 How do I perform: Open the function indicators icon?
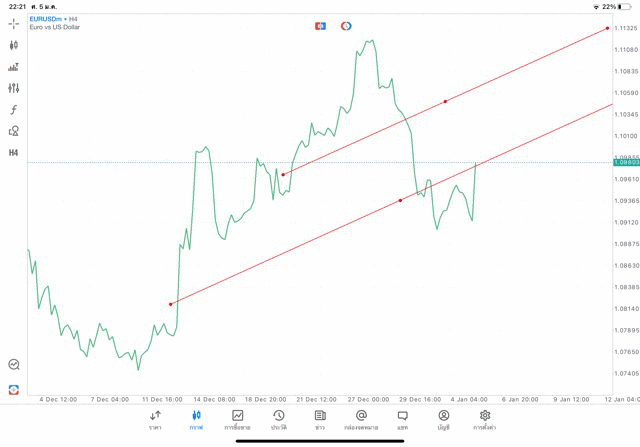14,110
